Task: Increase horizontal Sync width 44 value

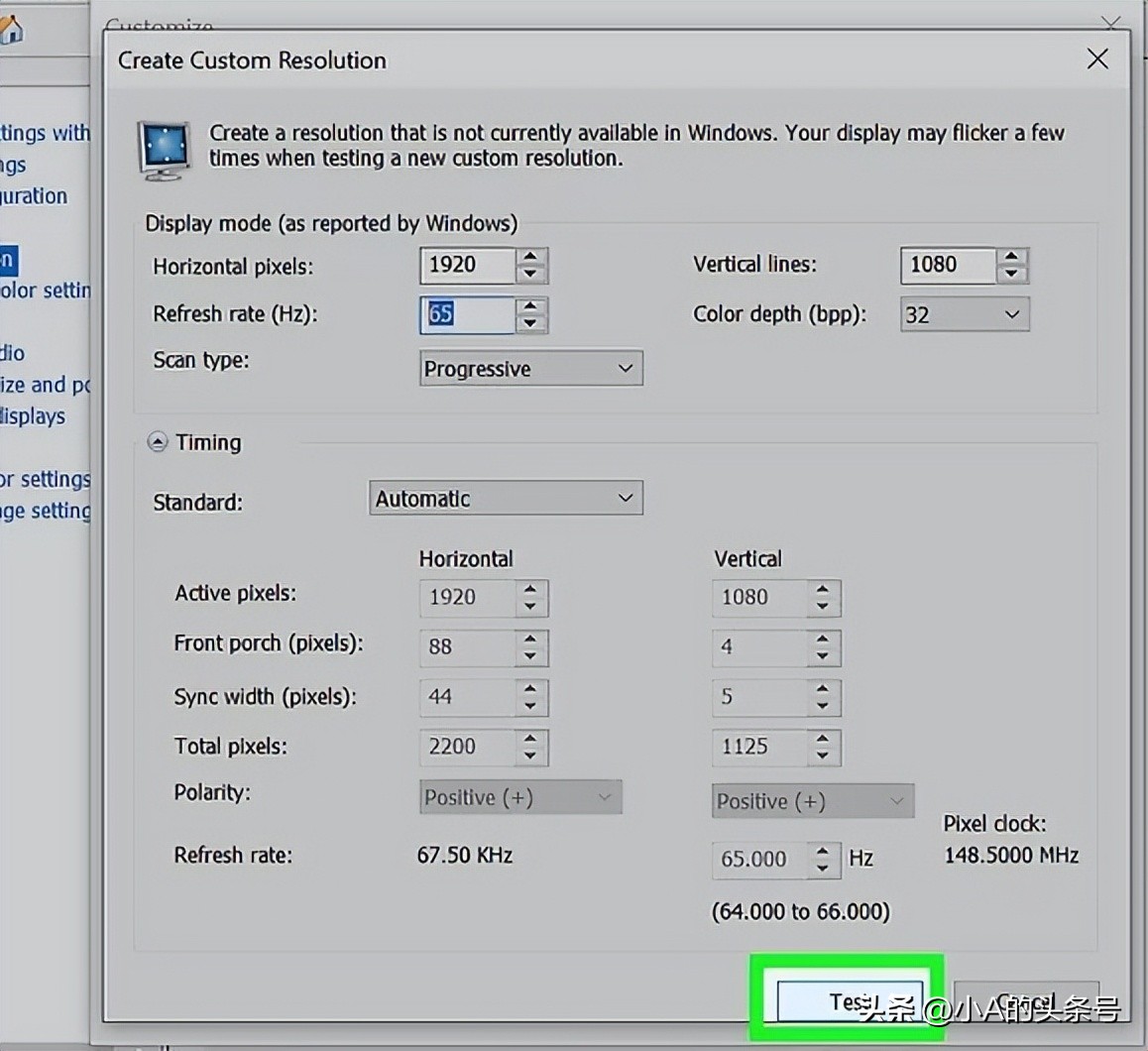Action: (x=530, y=688)
